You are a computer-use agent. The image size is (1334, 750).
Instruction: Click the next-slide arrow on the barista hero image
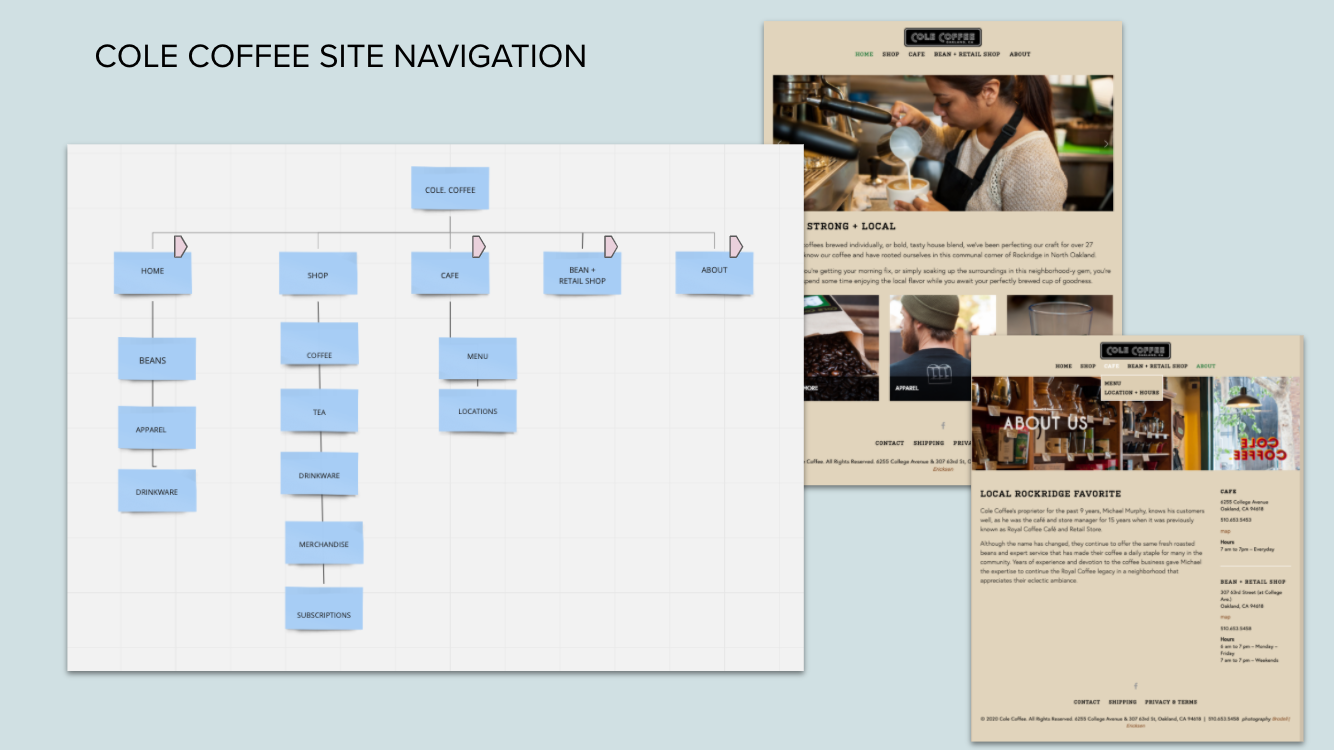pos(1105,143)
